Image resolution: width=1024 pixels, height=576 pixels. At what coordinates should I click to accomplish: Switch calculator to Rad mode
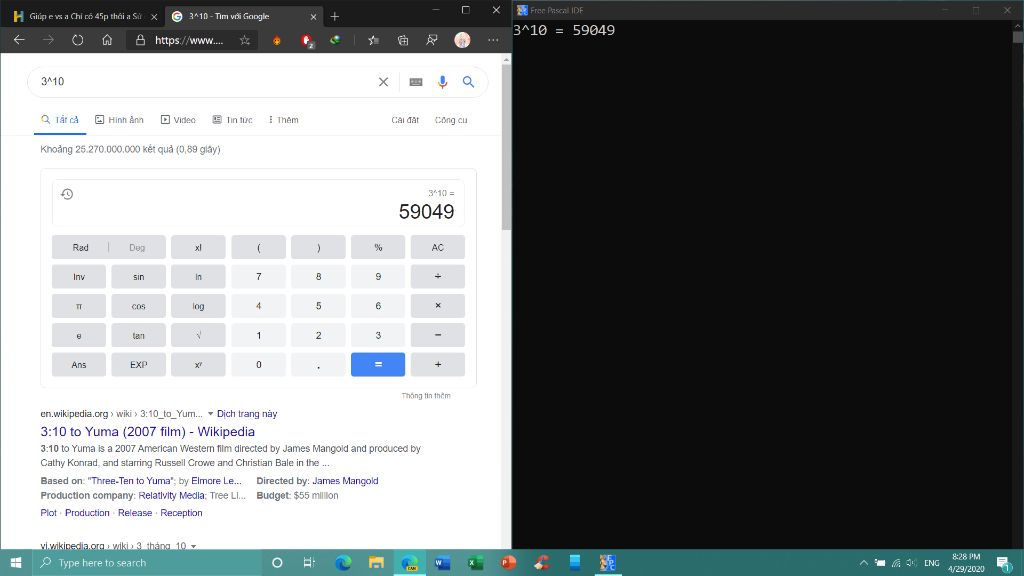click(80, 248)
